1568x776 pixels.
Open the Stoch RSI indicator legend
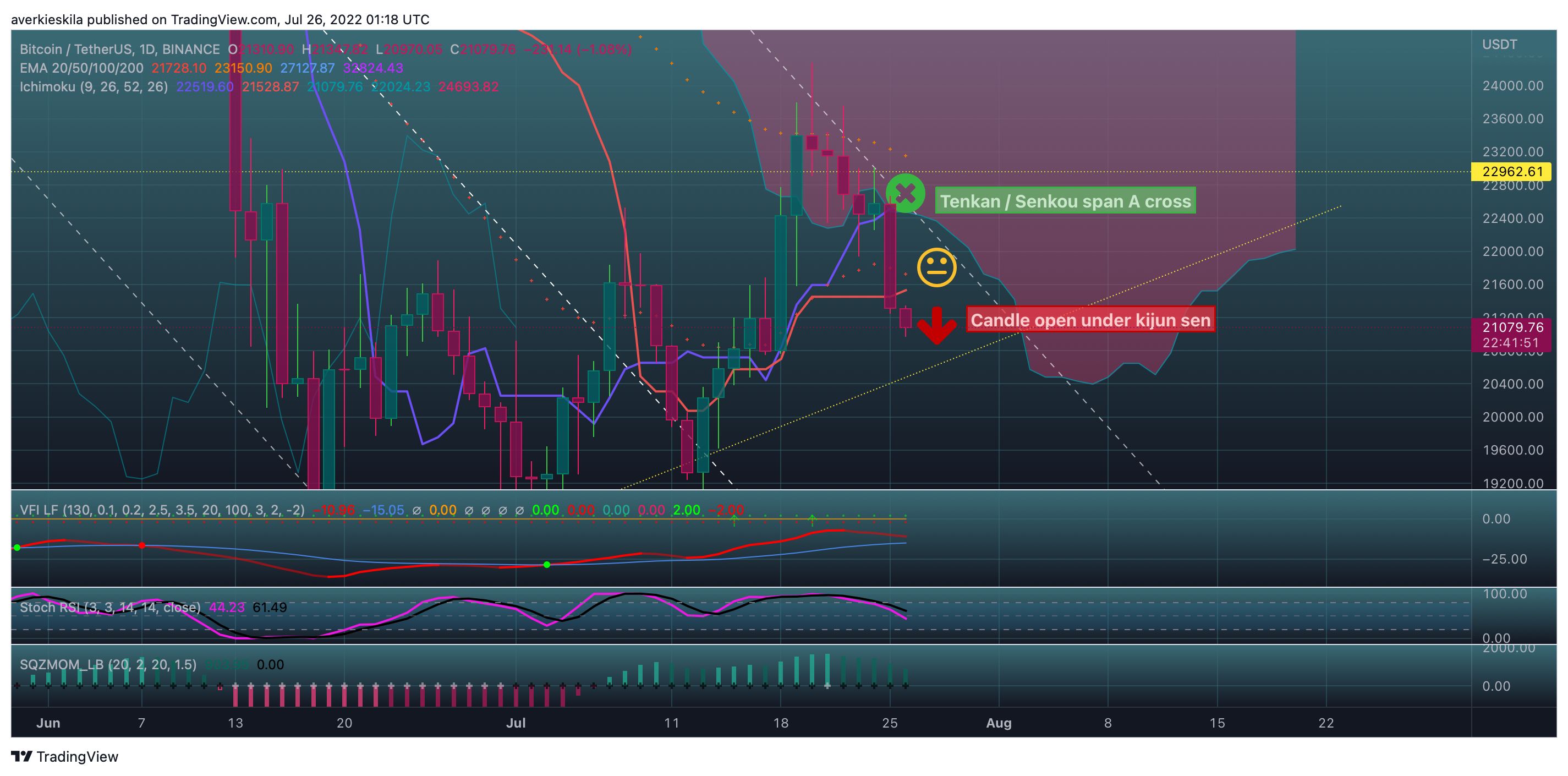(110, 608)
